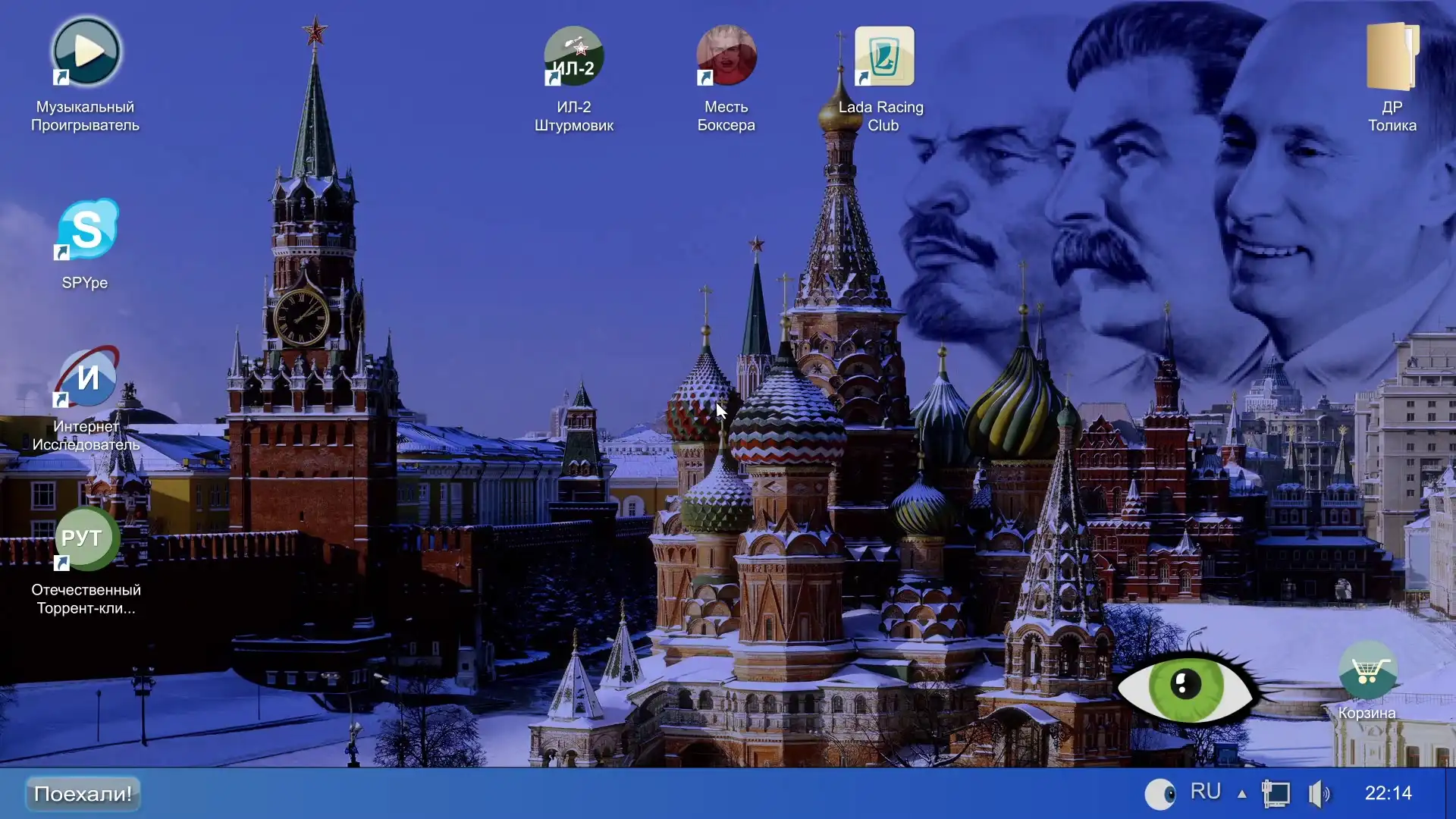Click the network connection tray icon
1456x819 pixels.
(x=1276, y=794)
